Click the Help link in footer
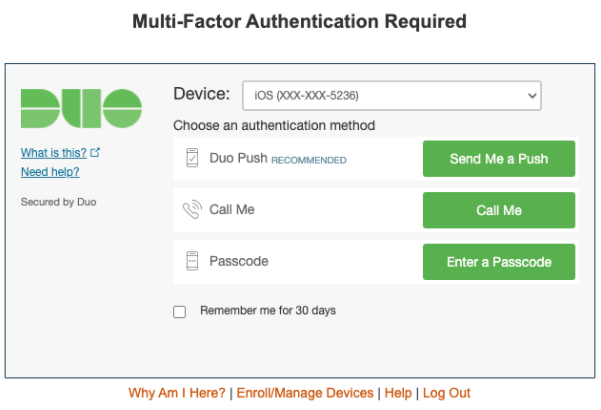 tap(398, 393)
